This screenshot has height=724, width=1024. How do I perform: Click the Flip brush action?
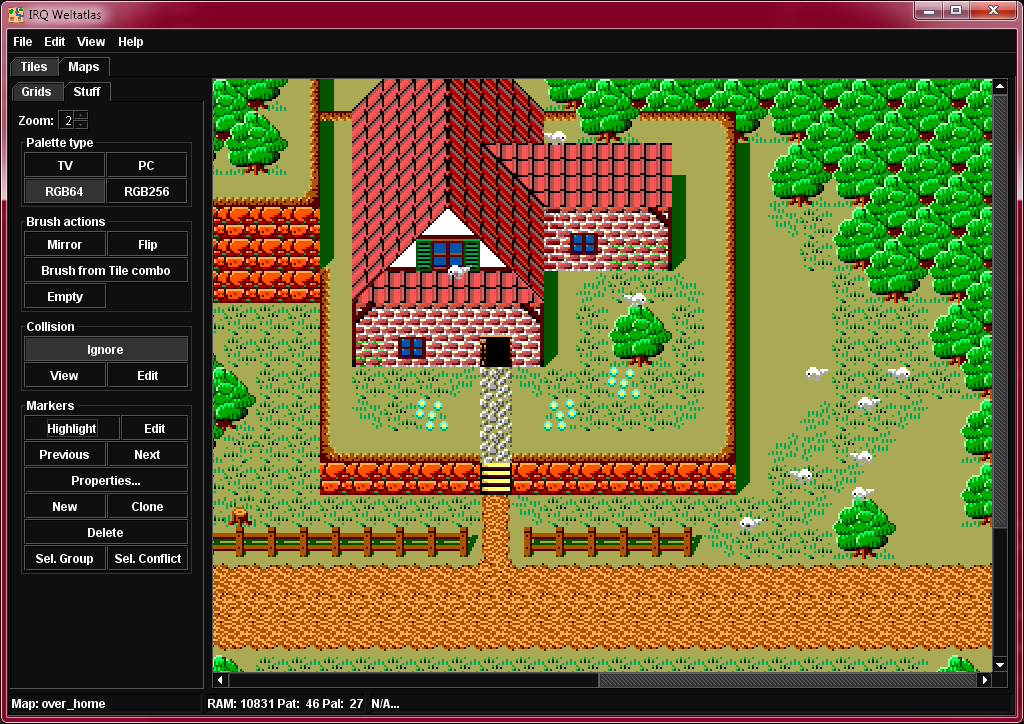tap(147, 244)
